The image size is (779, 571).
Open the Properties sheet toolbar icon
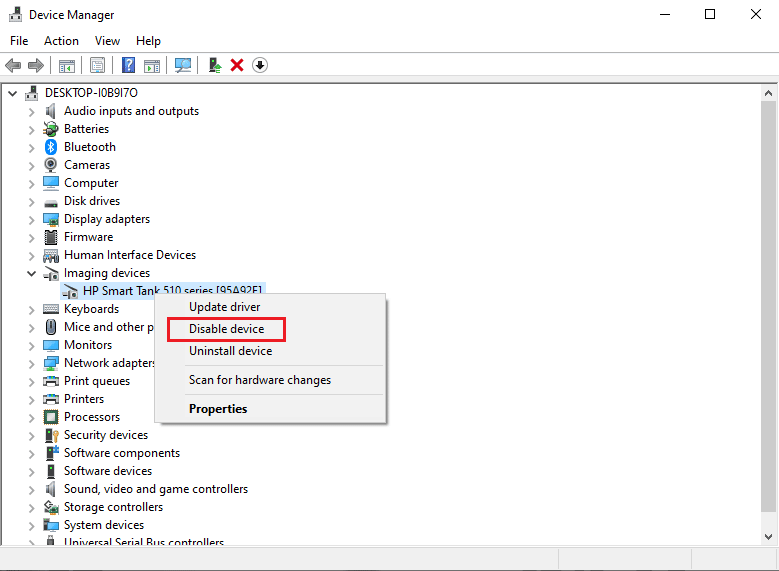click(97, 65)
